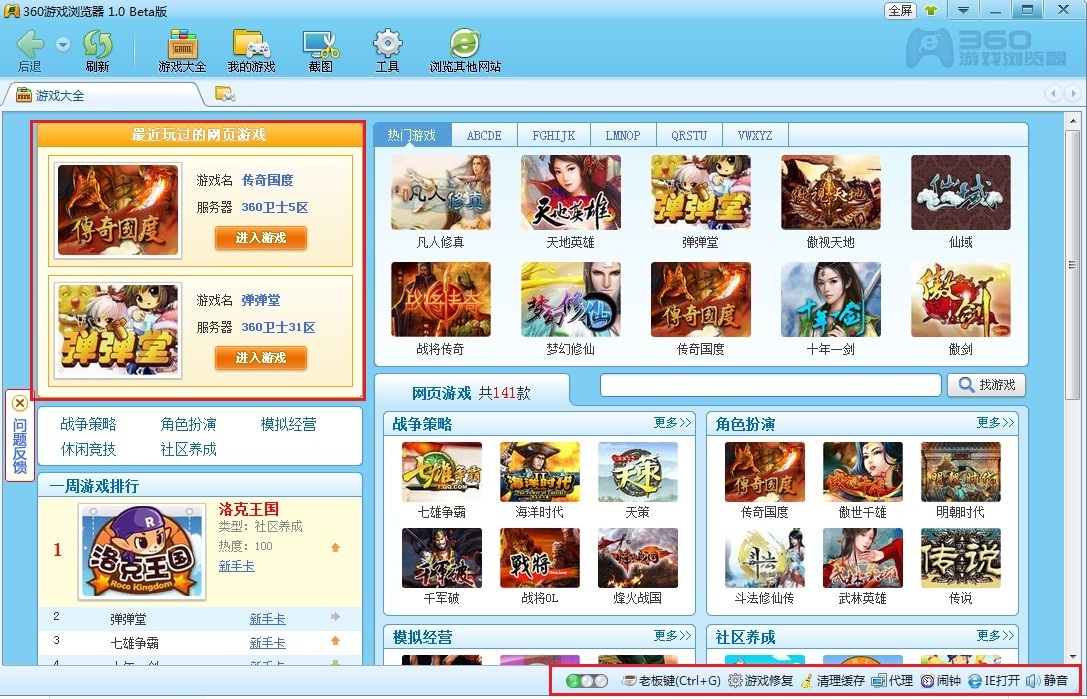Click 进入游戏 for 弹弹堂 360卫士31区

coord(261,357)
